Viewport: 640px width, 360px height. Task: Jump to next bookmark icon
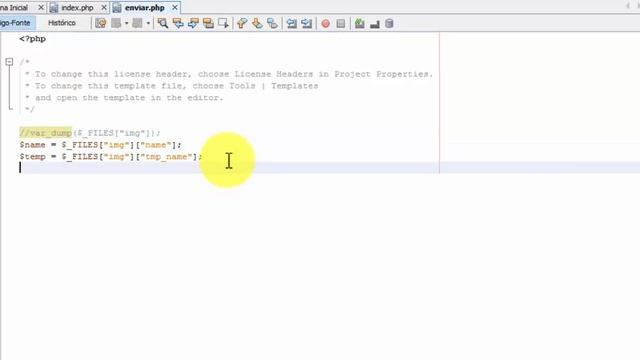pyautogui.click(x=257, y=23)
